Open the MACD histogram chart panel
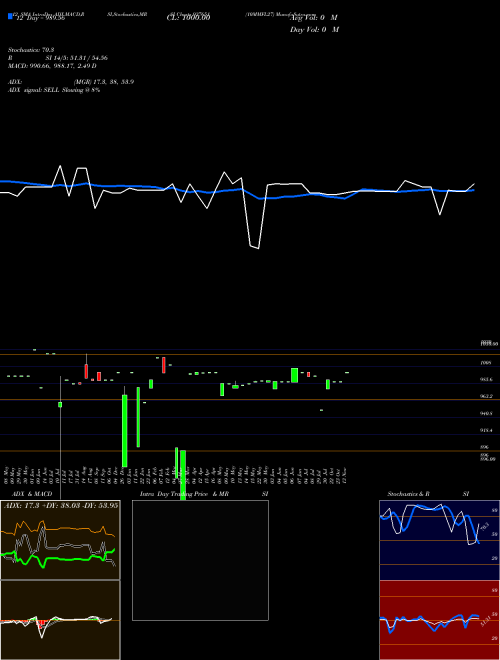This screenshot has height=660, width=500. tap(60, 620)
